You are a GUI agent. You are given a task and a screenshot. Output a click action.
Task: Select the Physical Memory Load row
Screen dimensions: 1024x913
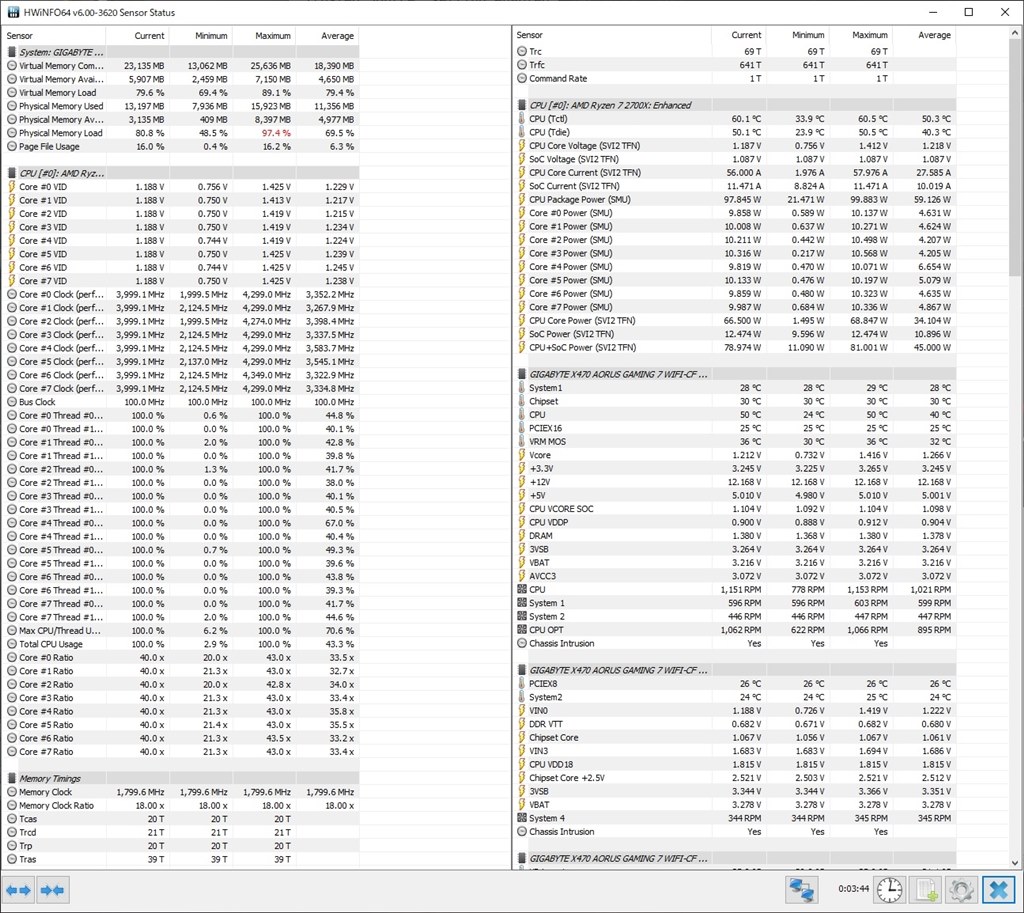[x=60, y=133]
